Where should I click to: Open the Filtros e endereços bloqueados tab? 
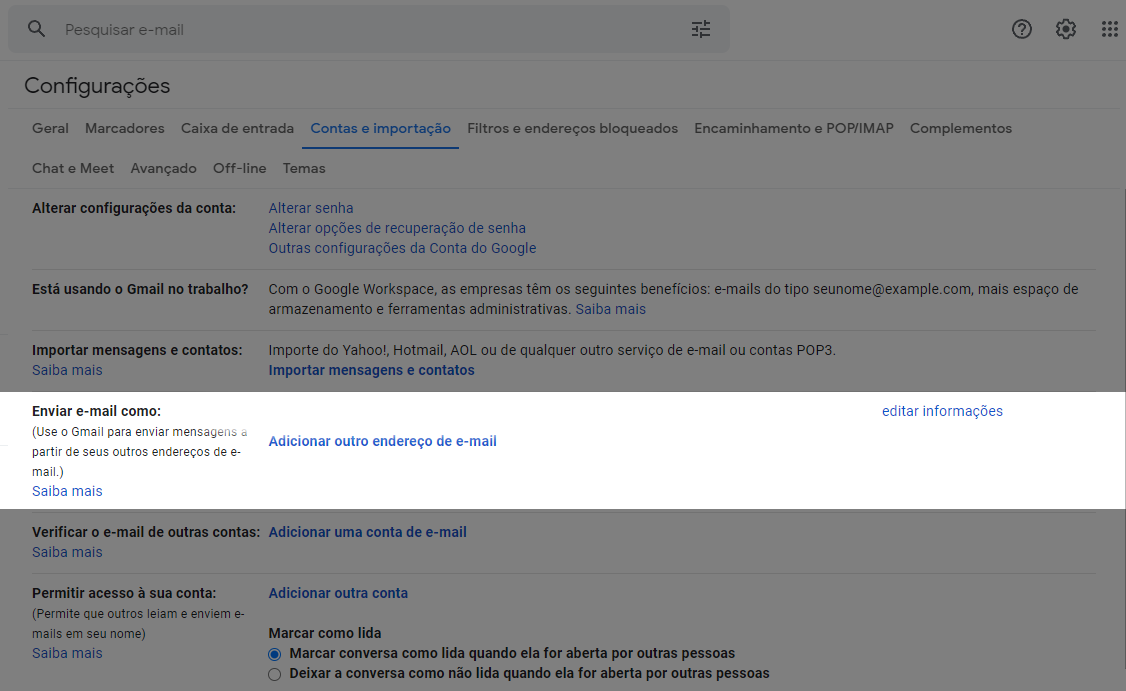(x=572, y=129)
